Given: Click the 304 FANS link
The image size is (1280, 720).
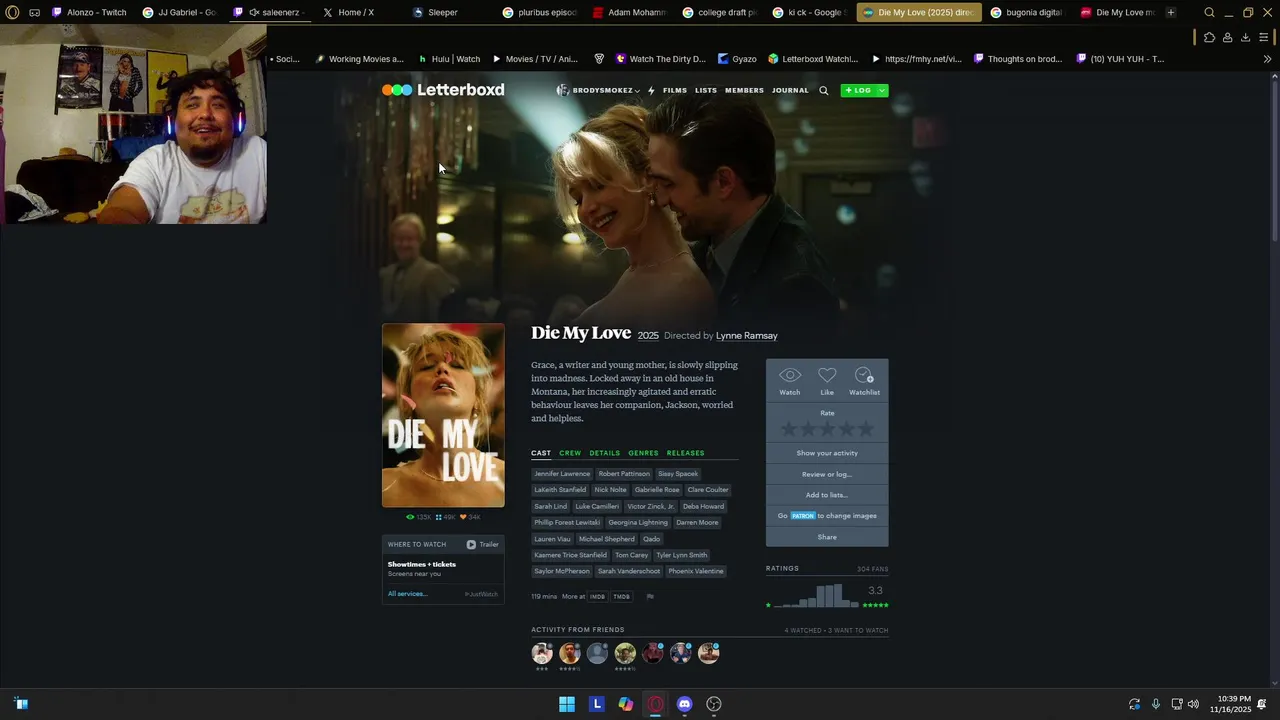Looking at the screenshot, I should (x=872, y=569).
